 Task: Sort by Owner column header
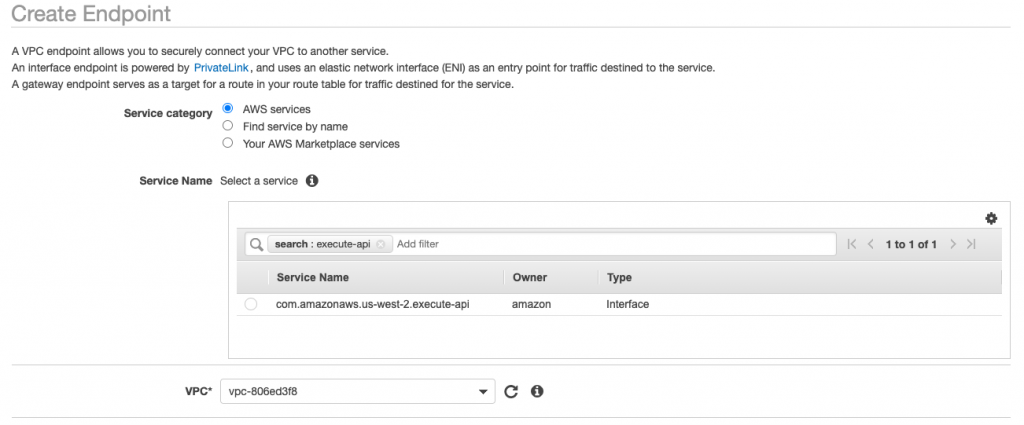tap(530, 277)
